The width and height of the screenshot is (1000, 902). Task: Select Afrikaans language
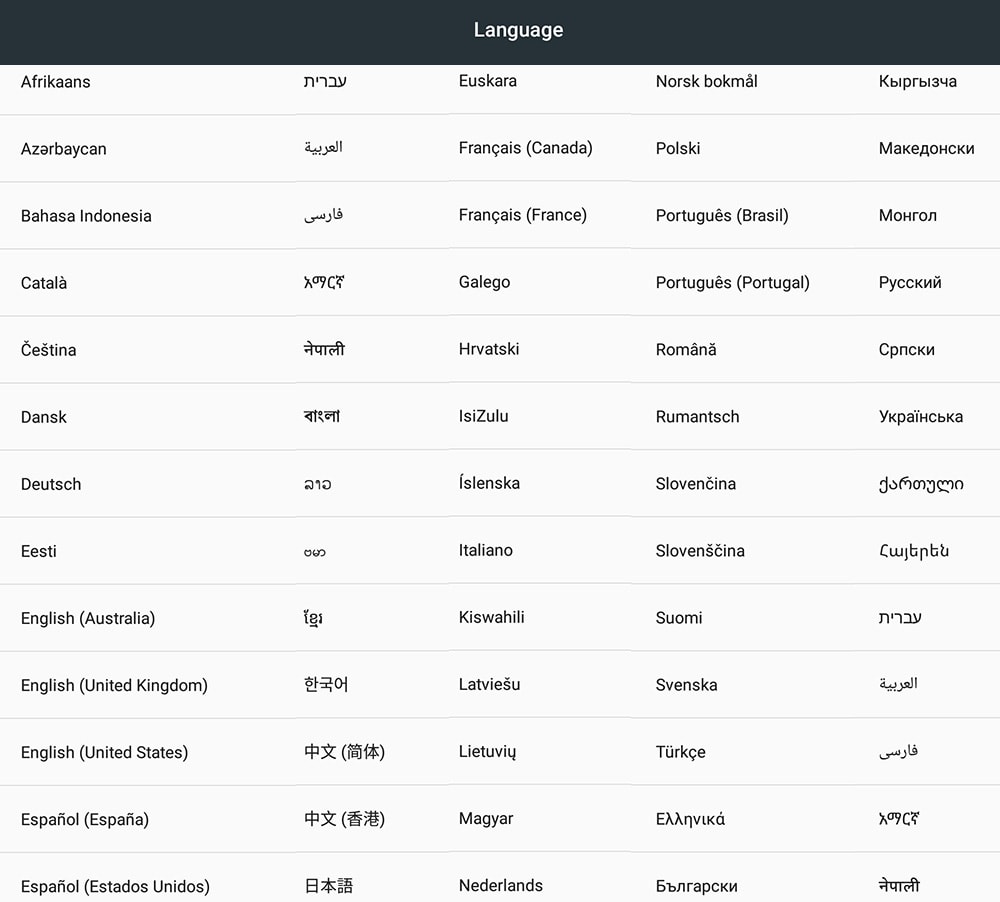pyautogui.click(x=55, y=82)
